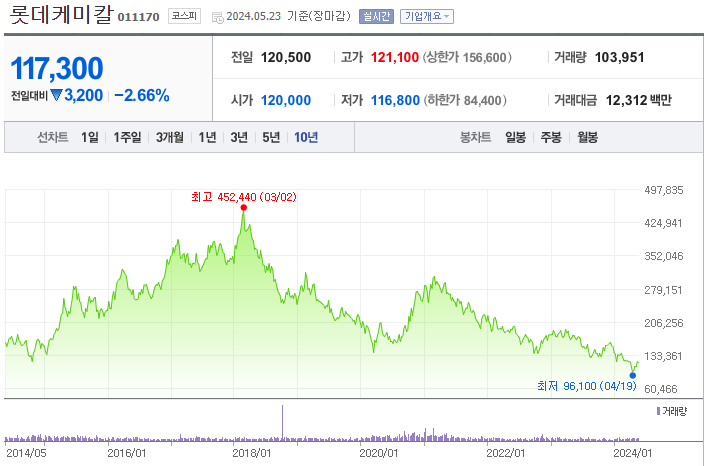Click the 60,466 price axis label
This screenshot has width=704, height=466.
click(x=660, y=389)
